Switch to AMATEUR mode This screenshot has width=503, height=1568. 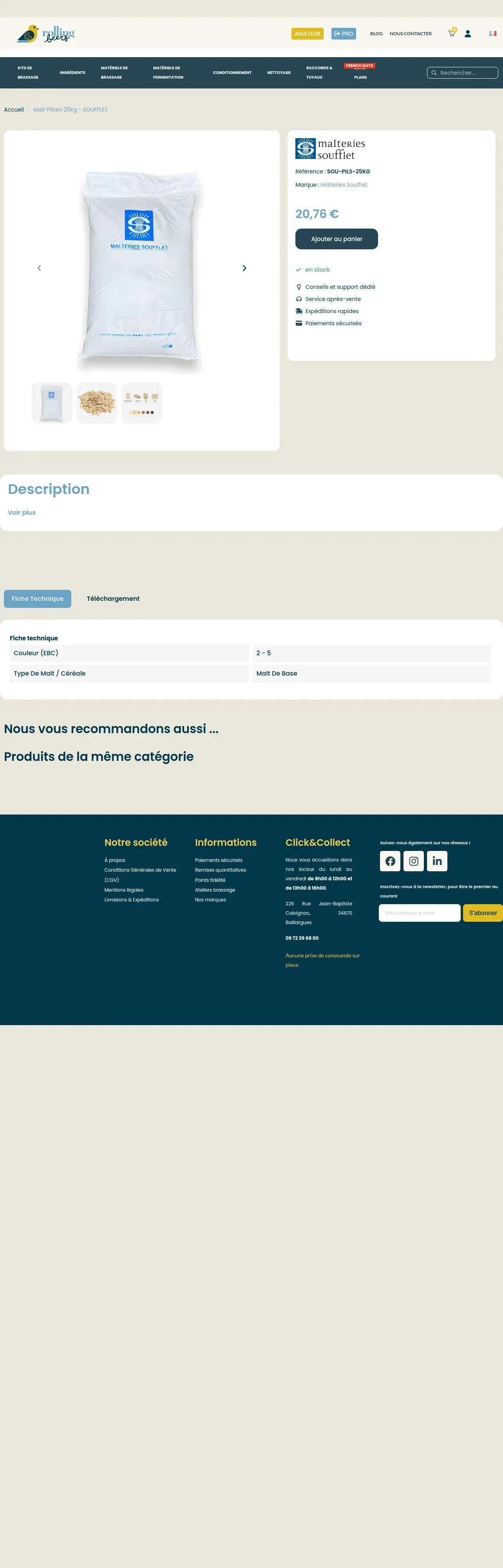tap(308, 34)
